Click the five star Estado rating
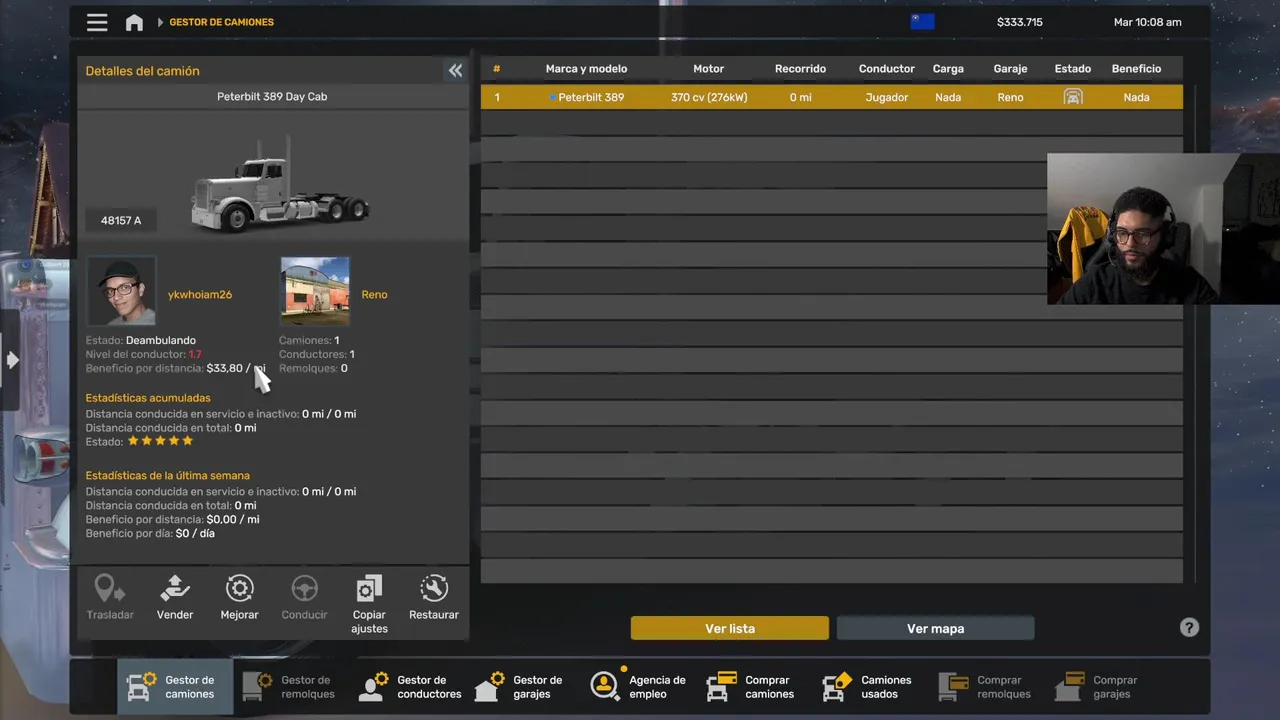 coord(160,441)
